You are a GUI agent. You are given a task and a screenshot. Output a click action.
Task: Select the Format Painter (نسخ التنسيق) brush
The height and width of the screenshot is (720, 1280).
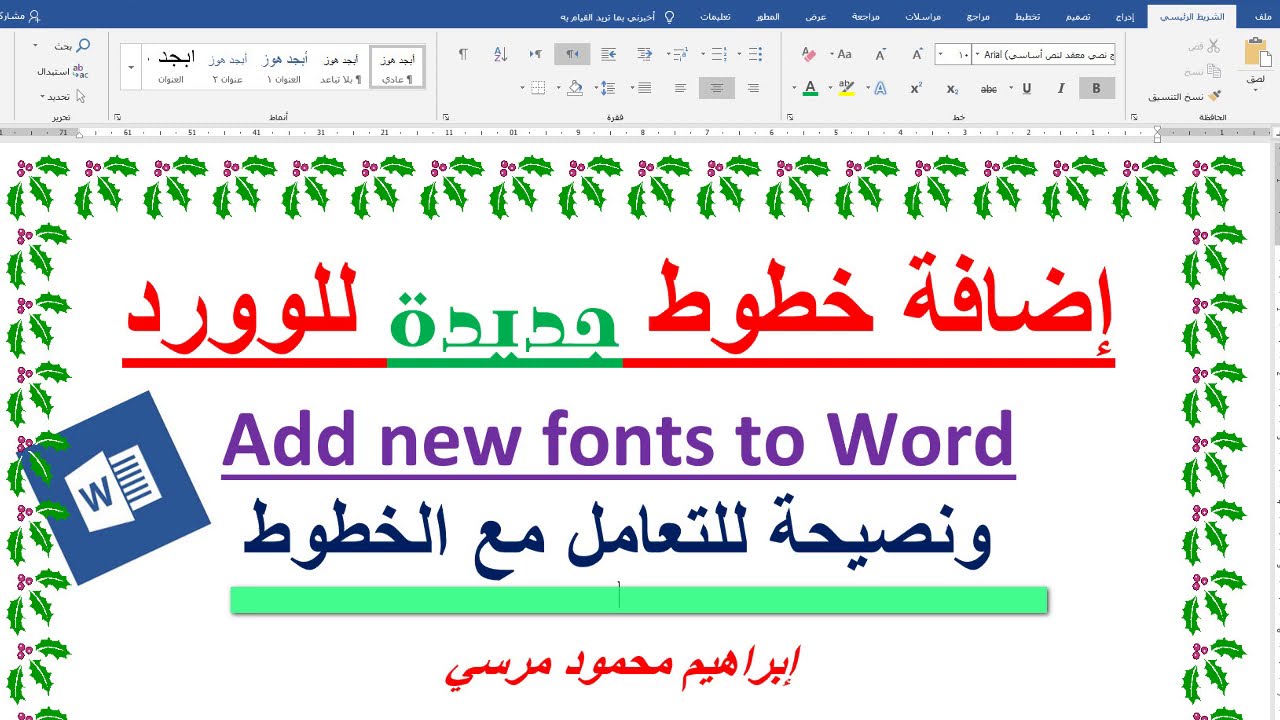pyautogui.click(x=1216, y=96)
